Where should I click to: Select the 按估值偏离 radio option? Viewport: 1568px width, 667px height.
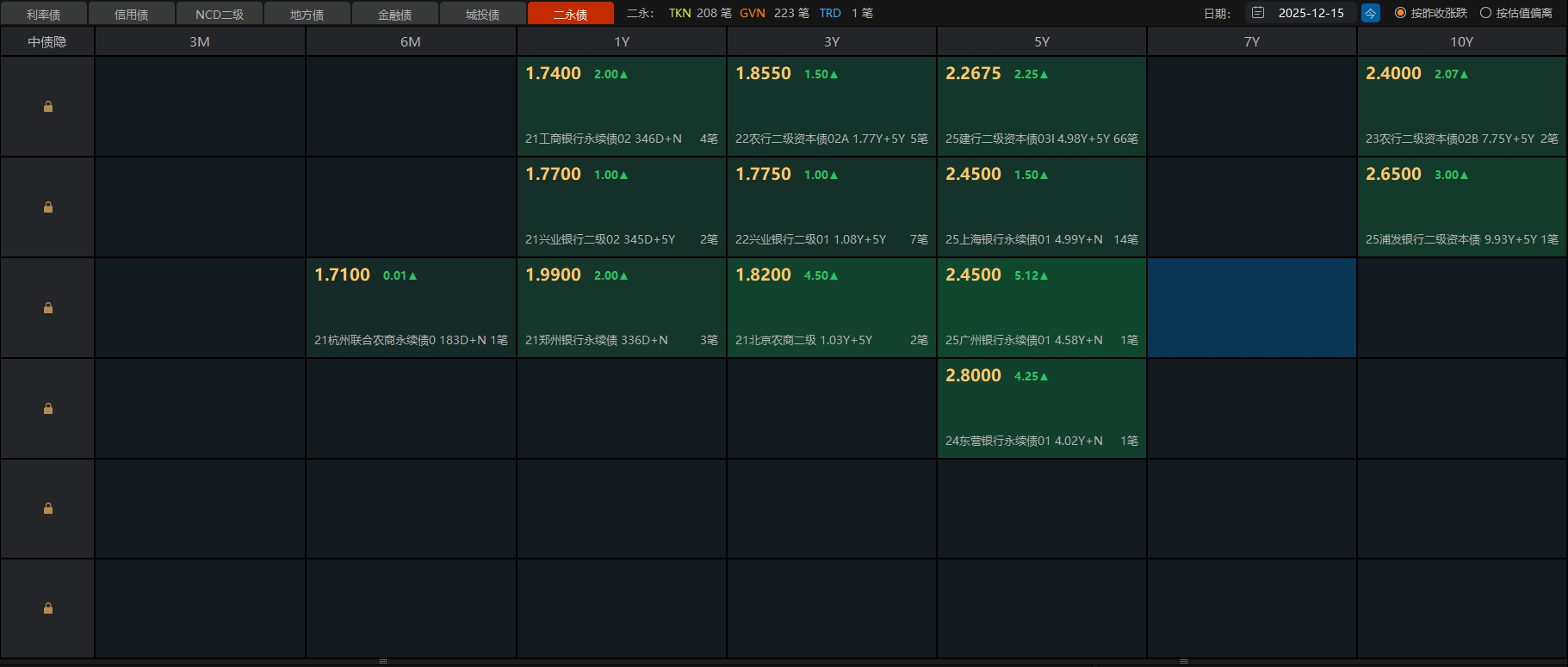coord(1515,13)
